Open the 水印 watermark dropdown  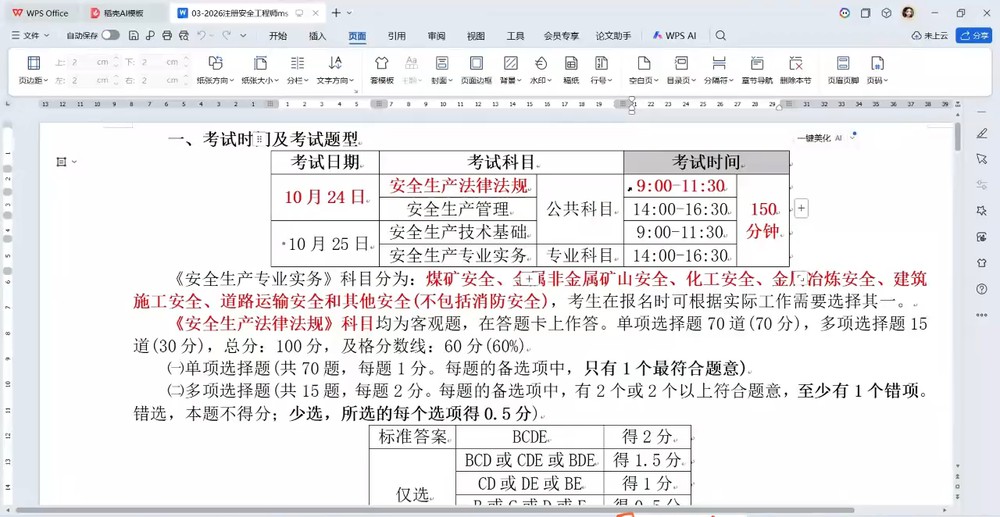541,80
